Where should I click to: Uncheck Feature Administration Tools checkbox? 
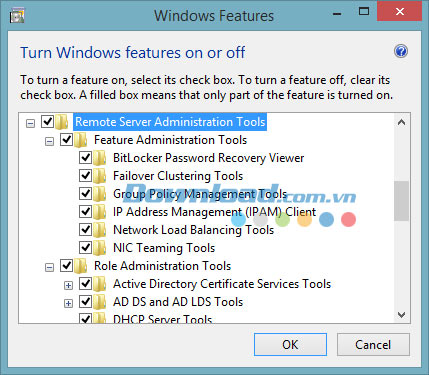66,139
